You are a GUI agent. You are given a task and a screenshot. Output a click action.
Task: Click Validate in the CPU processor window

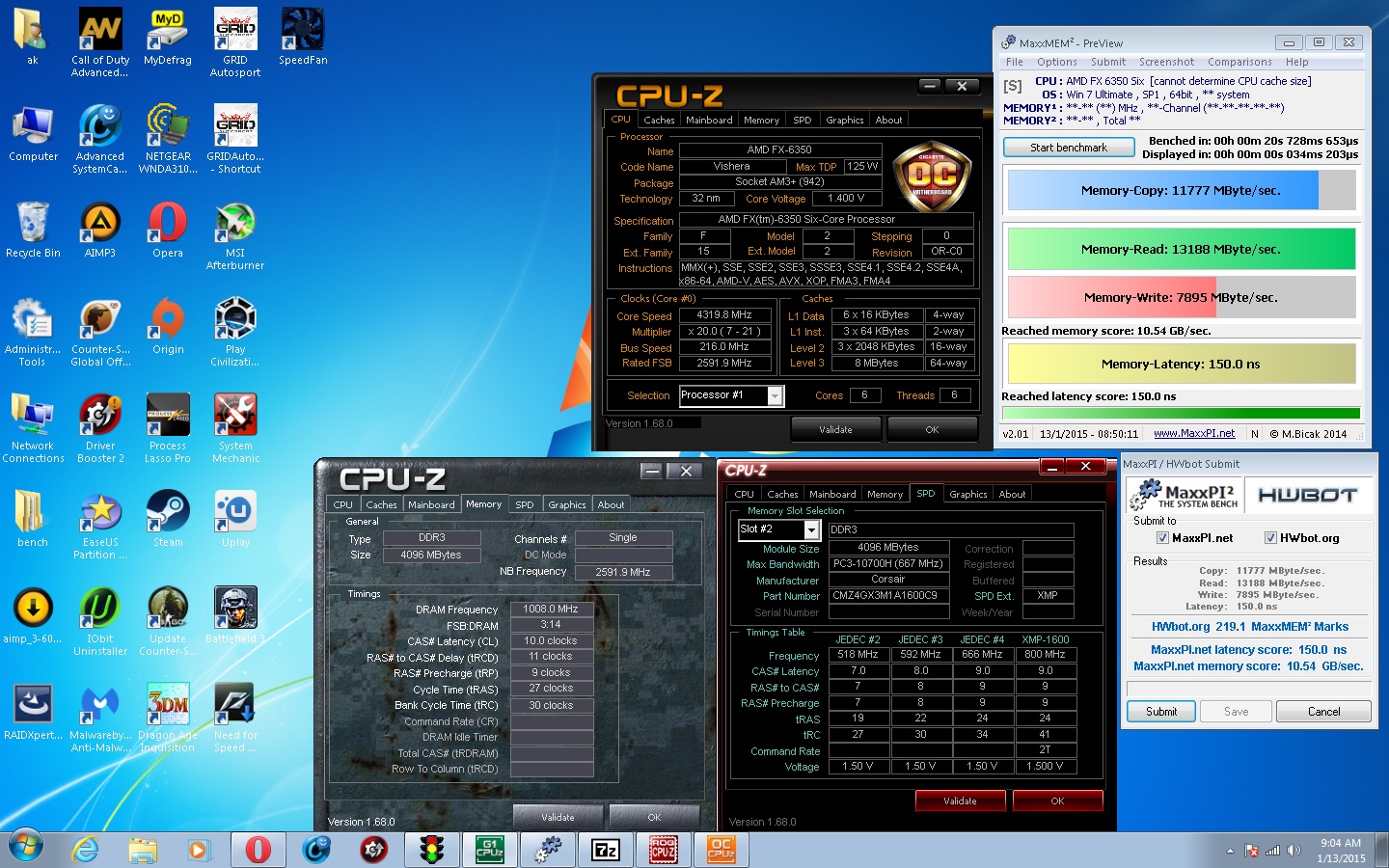tap(835, 429)
